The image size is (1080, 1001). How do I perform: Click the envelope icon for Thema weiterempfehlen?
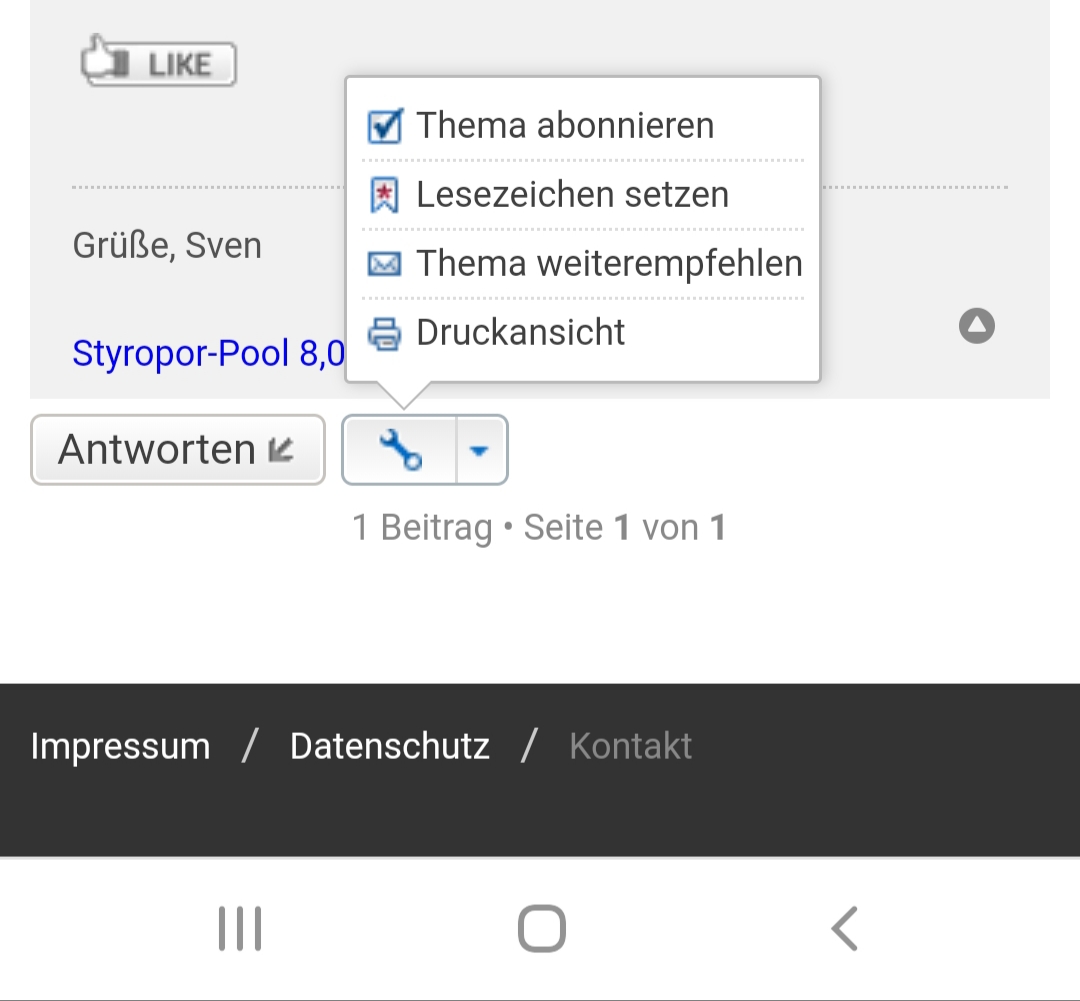[384, 264]
